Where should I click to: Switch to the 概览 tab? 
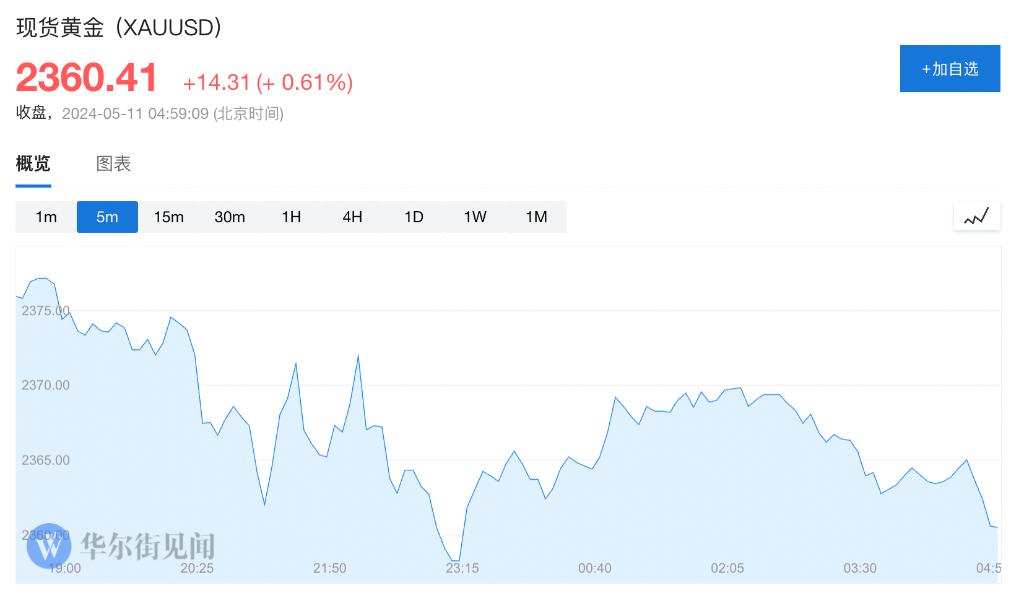click(33, 164)
